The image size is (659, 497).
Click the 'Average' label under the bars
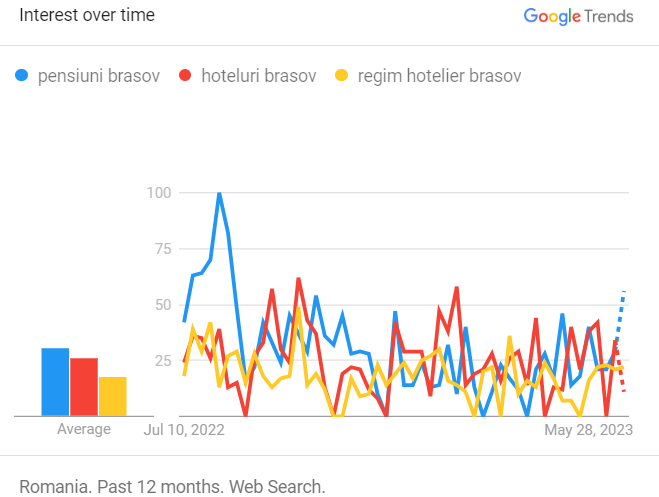coord(84,429)
